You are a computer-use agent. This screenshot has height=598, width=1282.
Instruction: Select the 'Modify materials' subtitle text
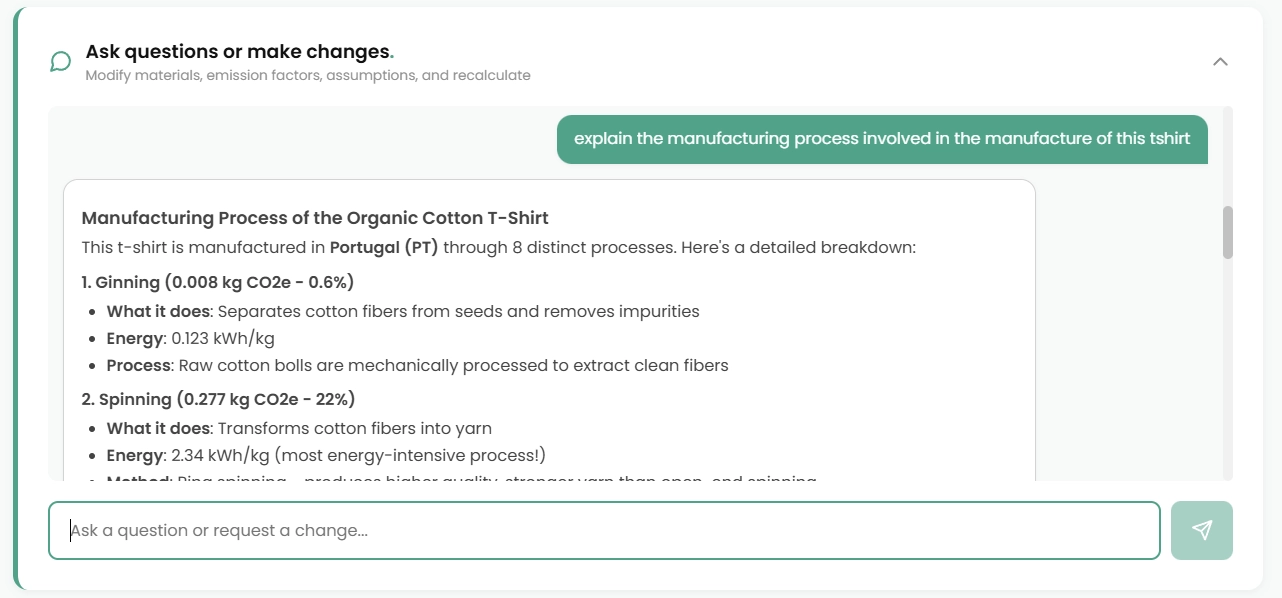point(308,75)
